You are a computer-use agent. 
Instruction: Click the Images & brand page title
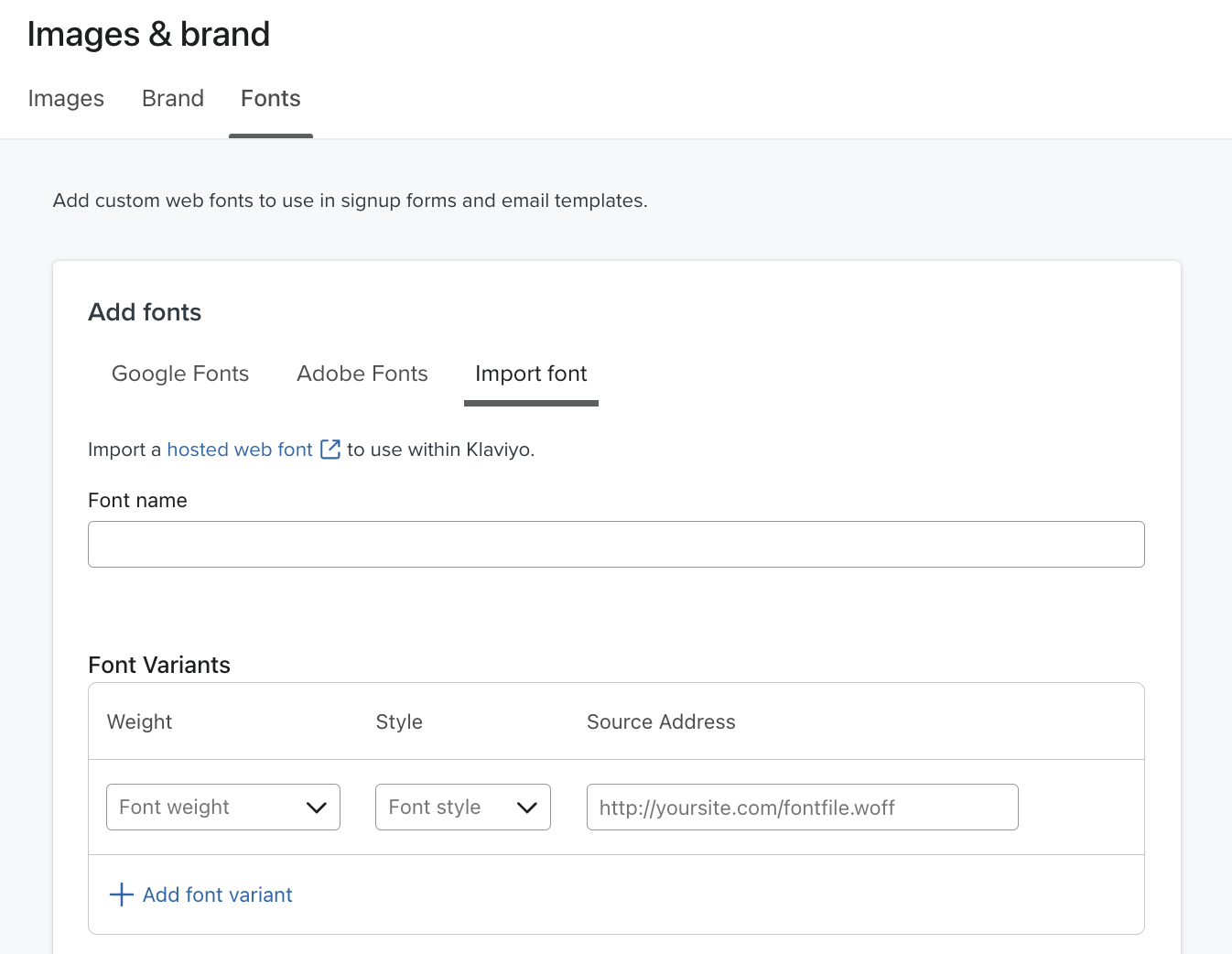click(x=148, y=33)
